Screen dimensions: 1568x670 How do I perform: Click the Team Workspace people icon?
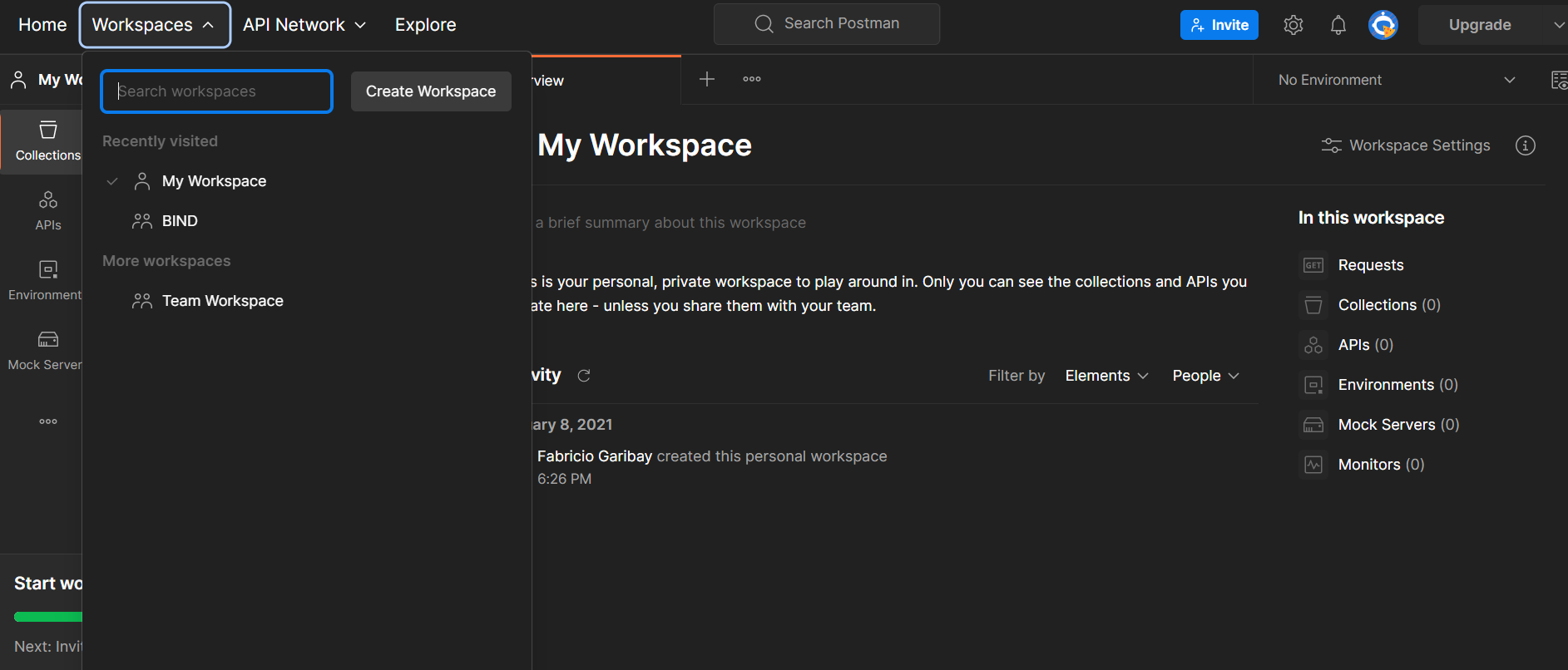click(142, 301)
